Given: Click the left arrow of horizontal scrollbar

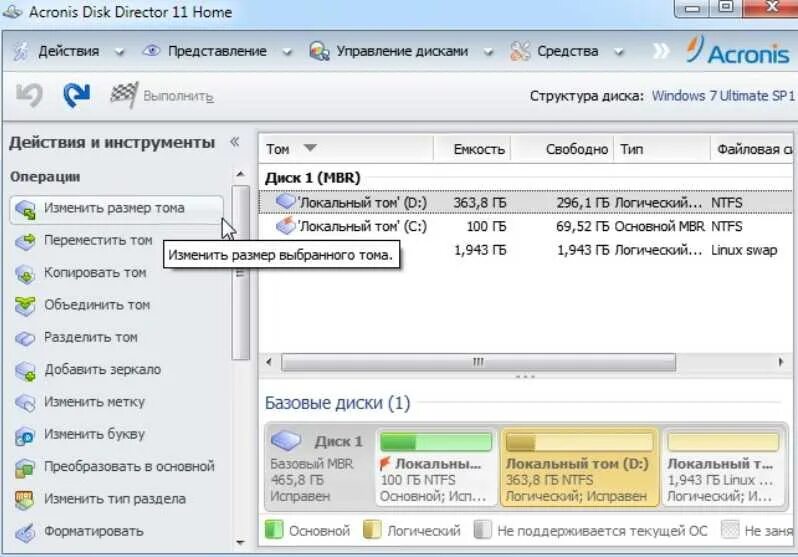Looking at the screenshot, I should pos(269,362).
